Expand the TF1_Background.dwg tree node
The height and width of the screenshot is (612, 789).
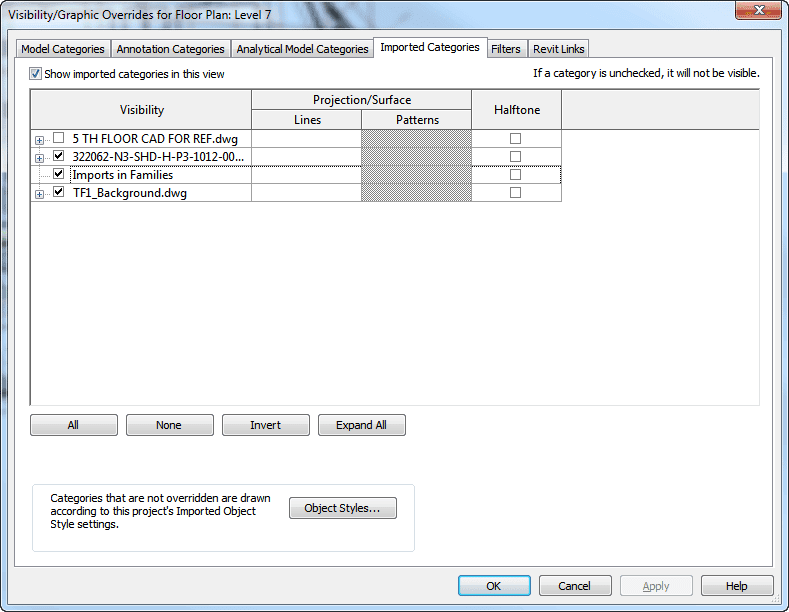[x=40, y=194]
